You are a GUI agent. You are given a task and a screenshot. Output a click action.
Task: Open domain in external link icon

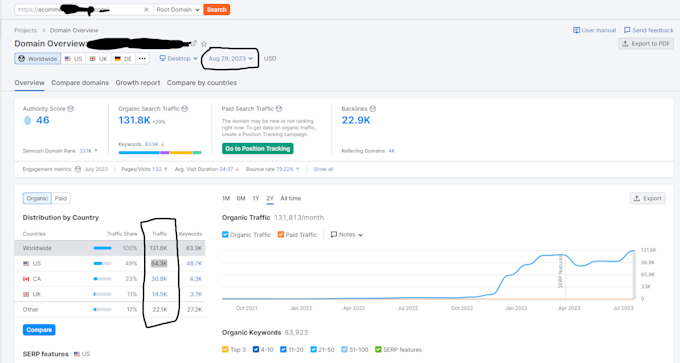(194, 43)
